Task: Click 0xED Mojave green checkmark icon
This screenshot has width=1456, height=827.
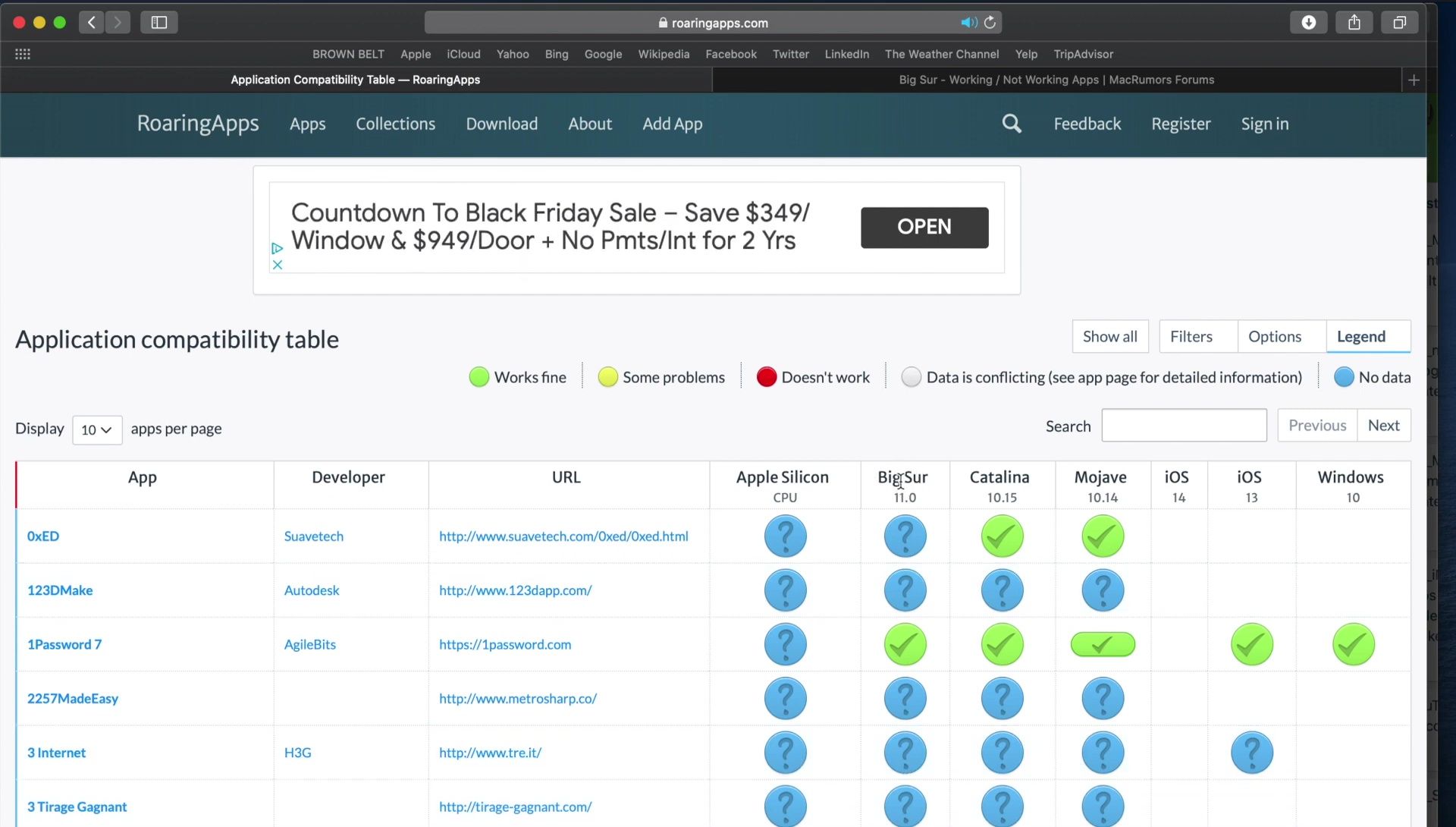Action: click(x=1103, y=536)
